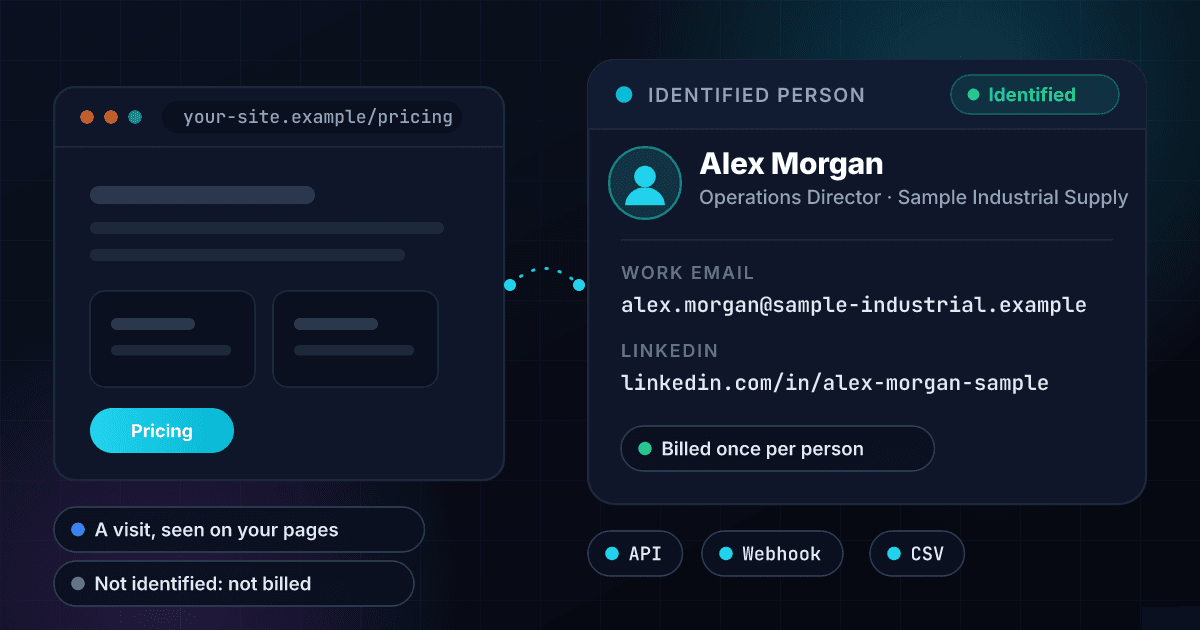The image size is (1200, 630).
Task: Click the WORK EMAIL label
Action: pos(688,273)
